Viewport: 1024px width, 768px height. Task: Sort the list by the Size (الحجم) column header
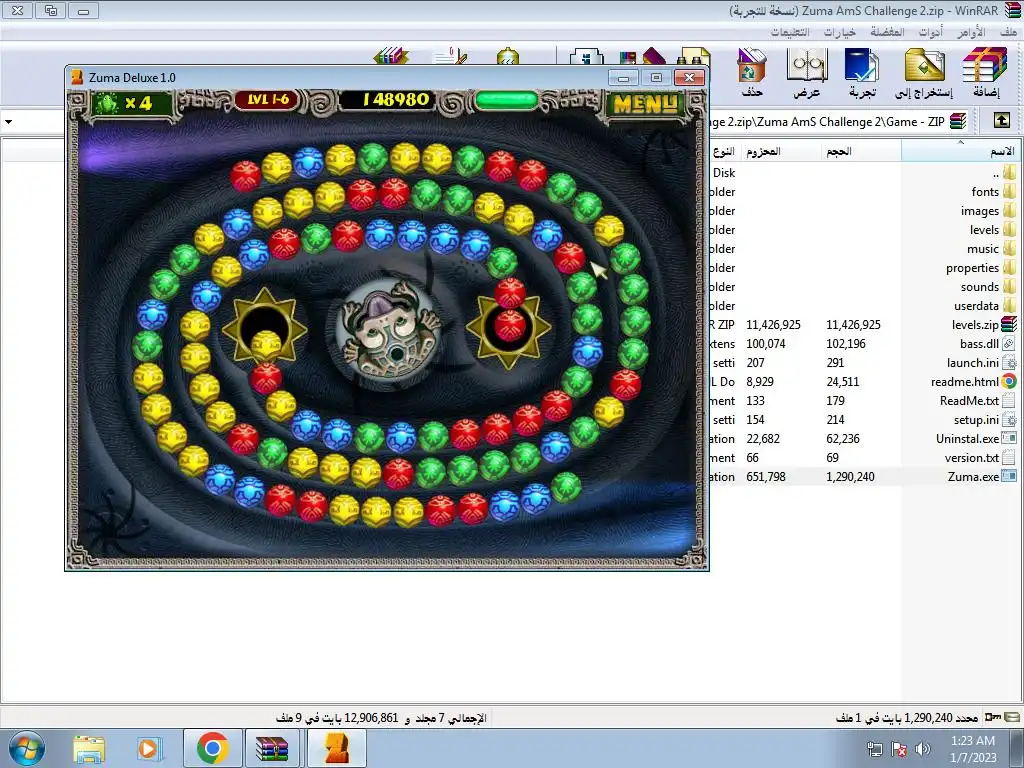point(861,152)
